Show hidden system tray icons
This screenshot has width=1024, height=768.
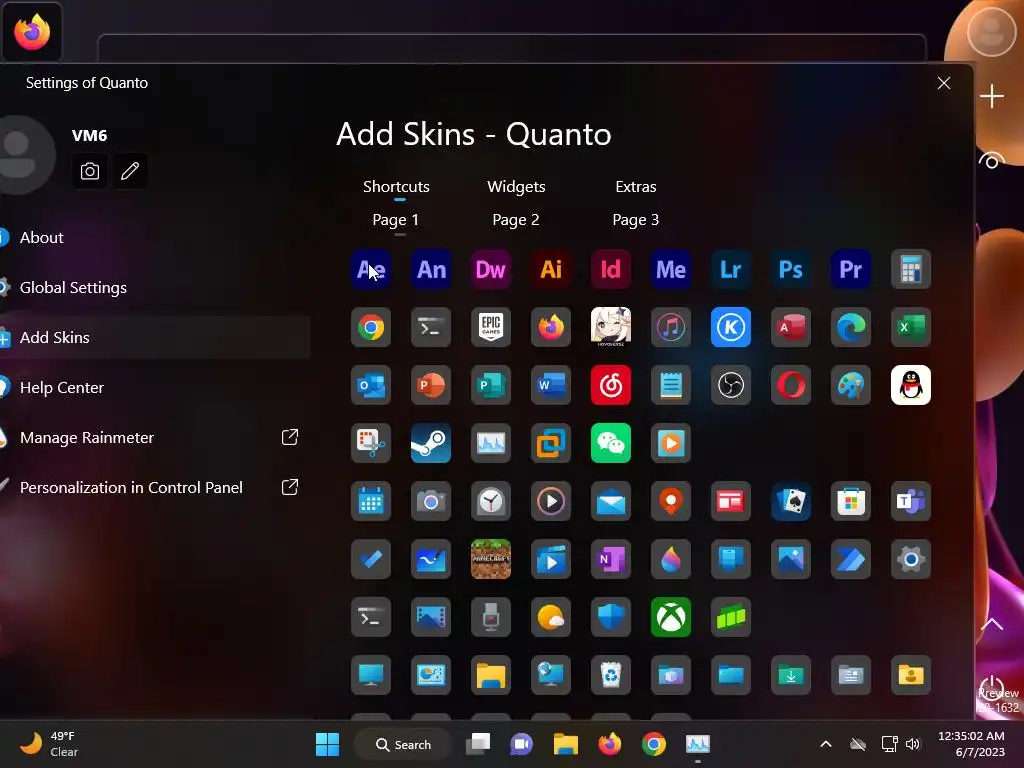[825, 744]
